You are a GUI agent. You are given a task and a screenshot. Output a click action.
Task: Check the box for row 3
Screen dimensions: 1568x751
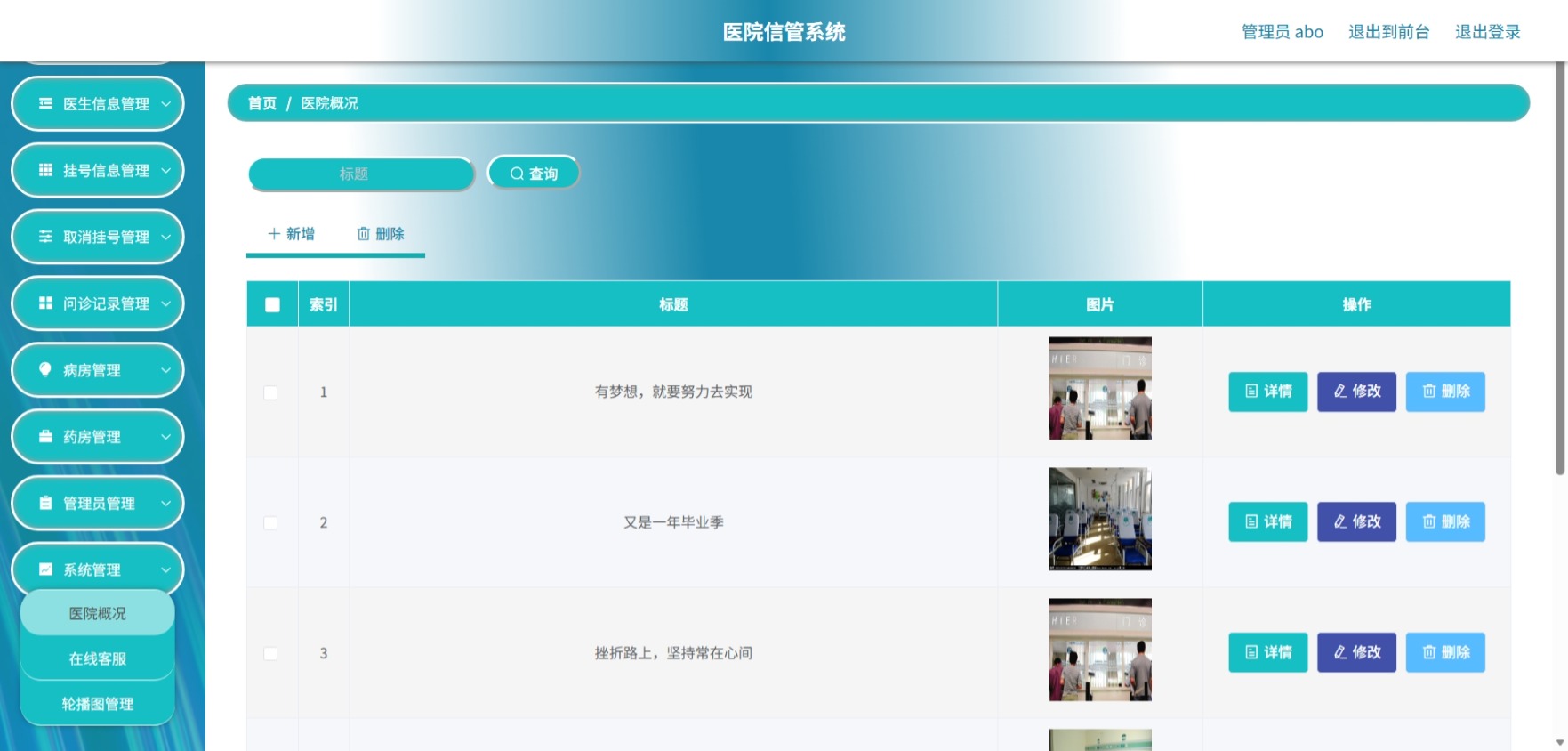(x=270, y=653)
